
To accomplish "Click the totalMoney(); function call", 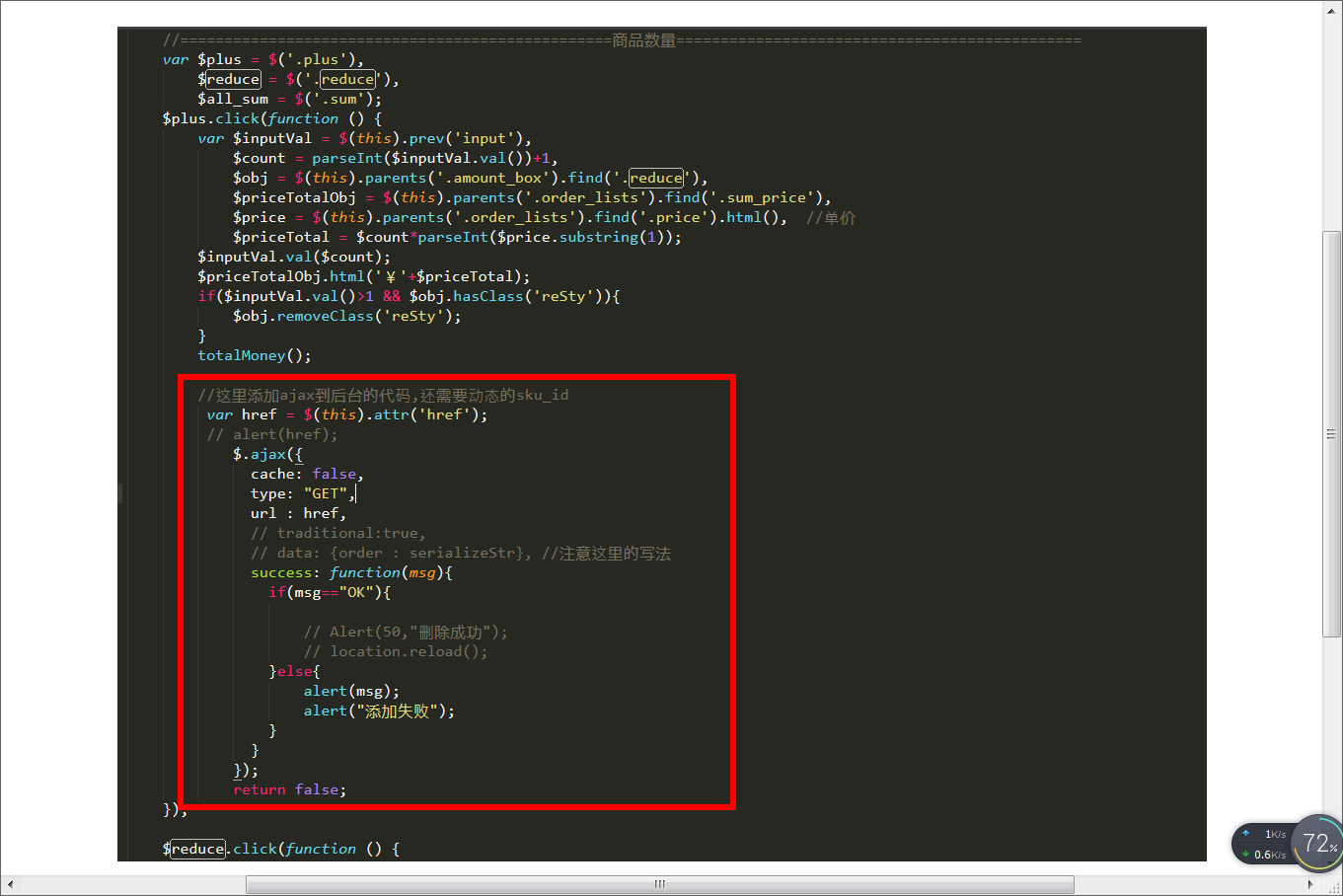I will (x=255, y=355).
